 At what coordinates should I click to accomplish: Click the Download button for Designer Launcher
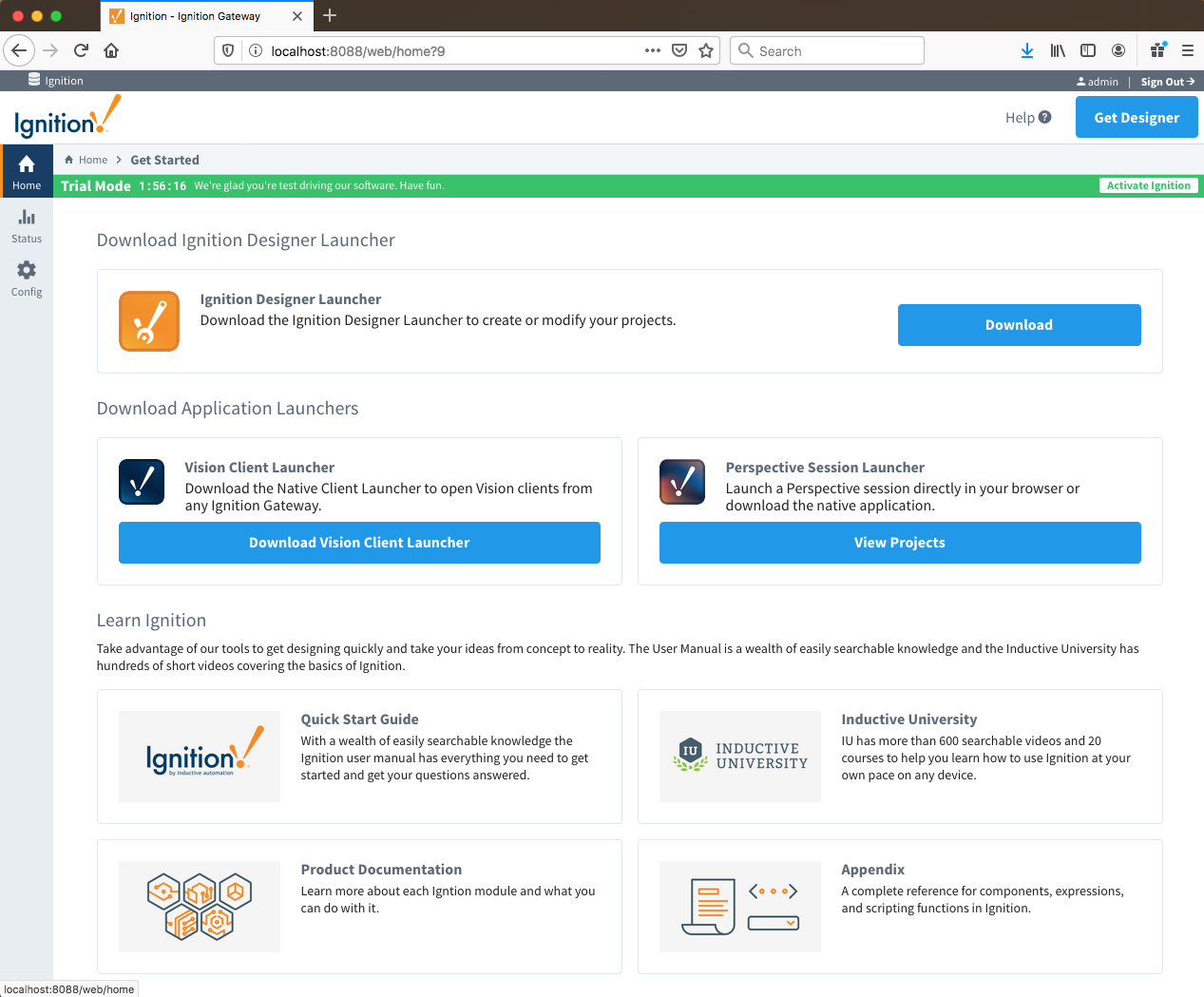click(x=1019, y=325)
